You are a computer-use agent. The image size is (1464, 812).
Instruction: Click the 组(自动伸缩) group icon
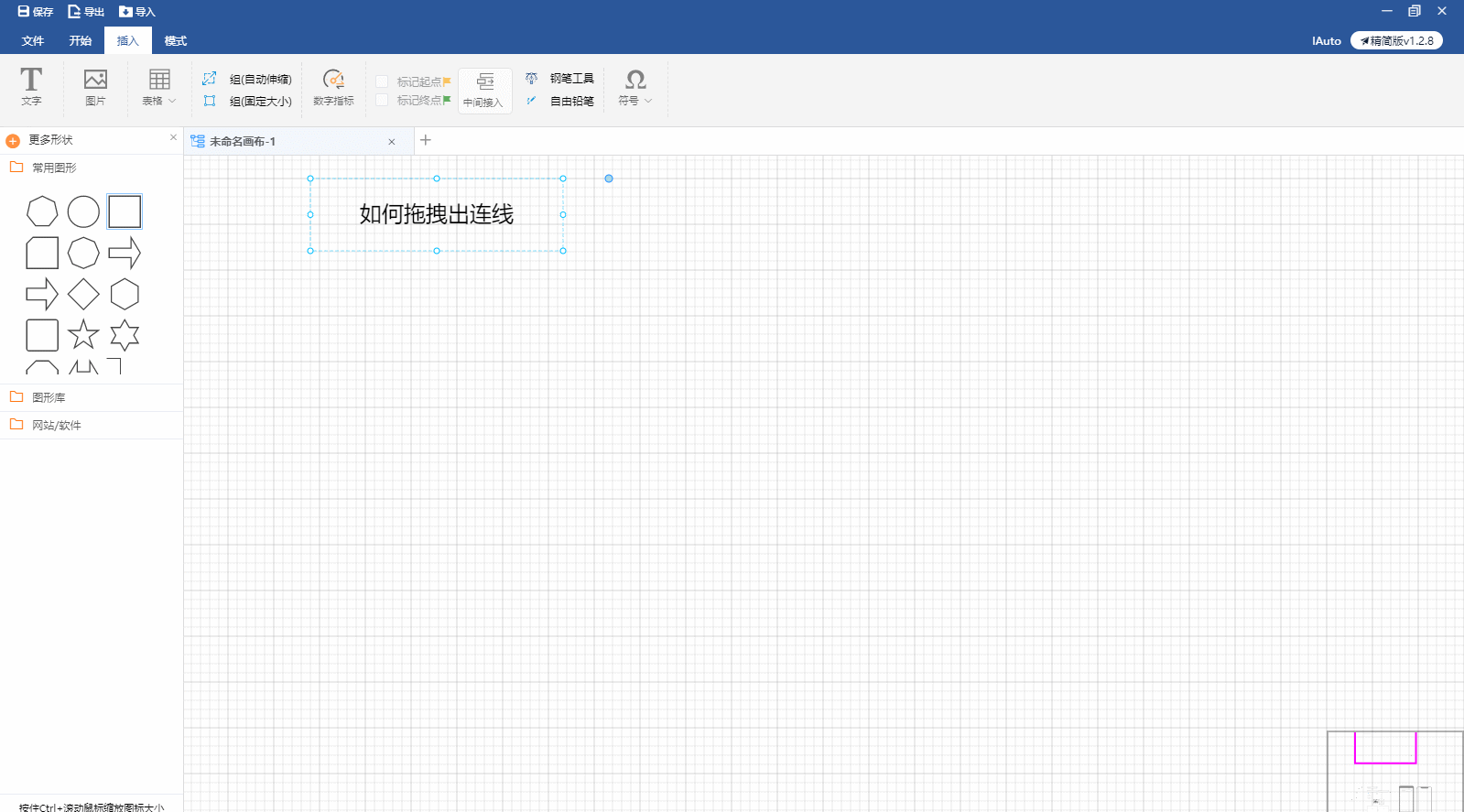tap(210, 79)
